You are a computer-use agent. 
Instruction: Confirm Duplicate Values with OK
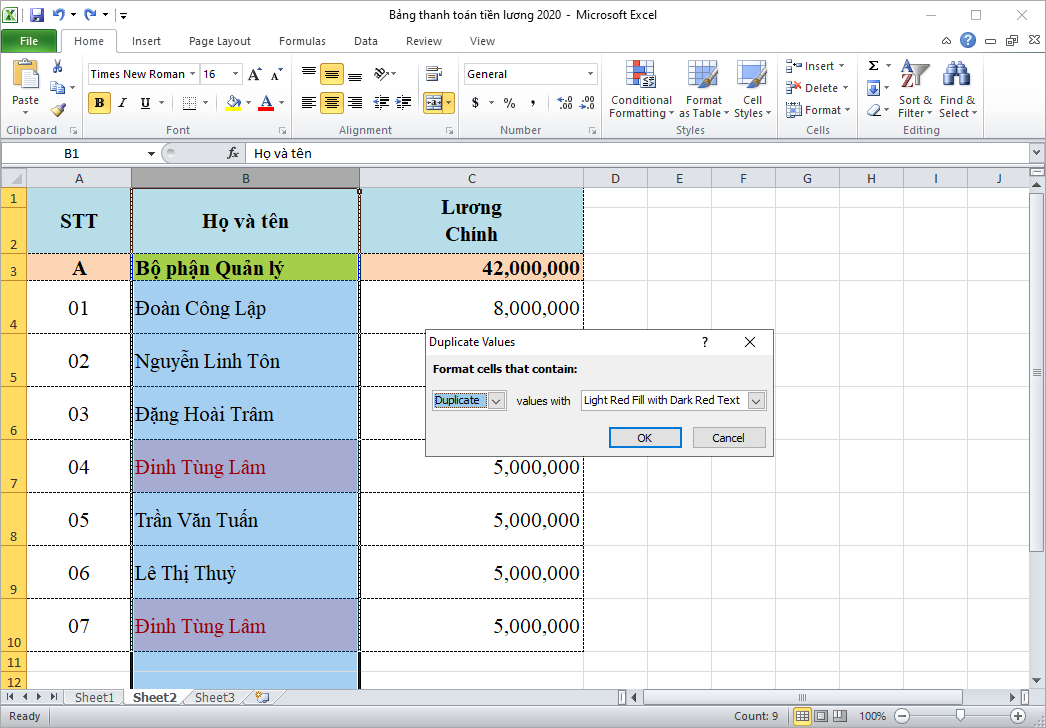tap(644, 437)
